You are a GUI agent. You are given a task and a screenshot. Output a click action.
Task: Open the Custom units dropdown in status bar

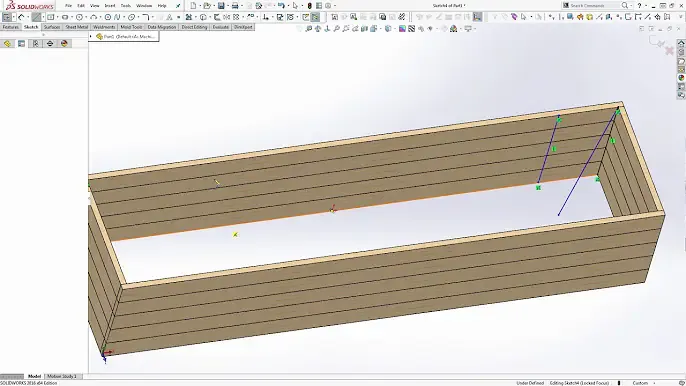(643, 383)
